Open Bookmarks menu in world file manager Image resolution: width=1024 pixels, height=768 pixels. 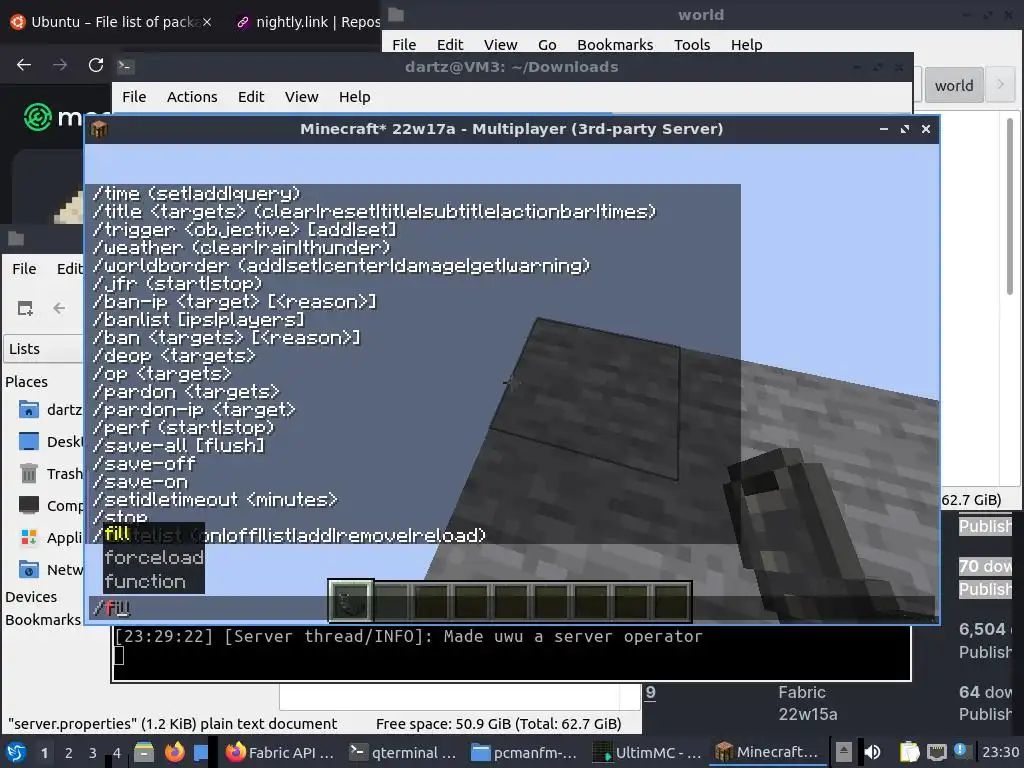tap(615, 44)
